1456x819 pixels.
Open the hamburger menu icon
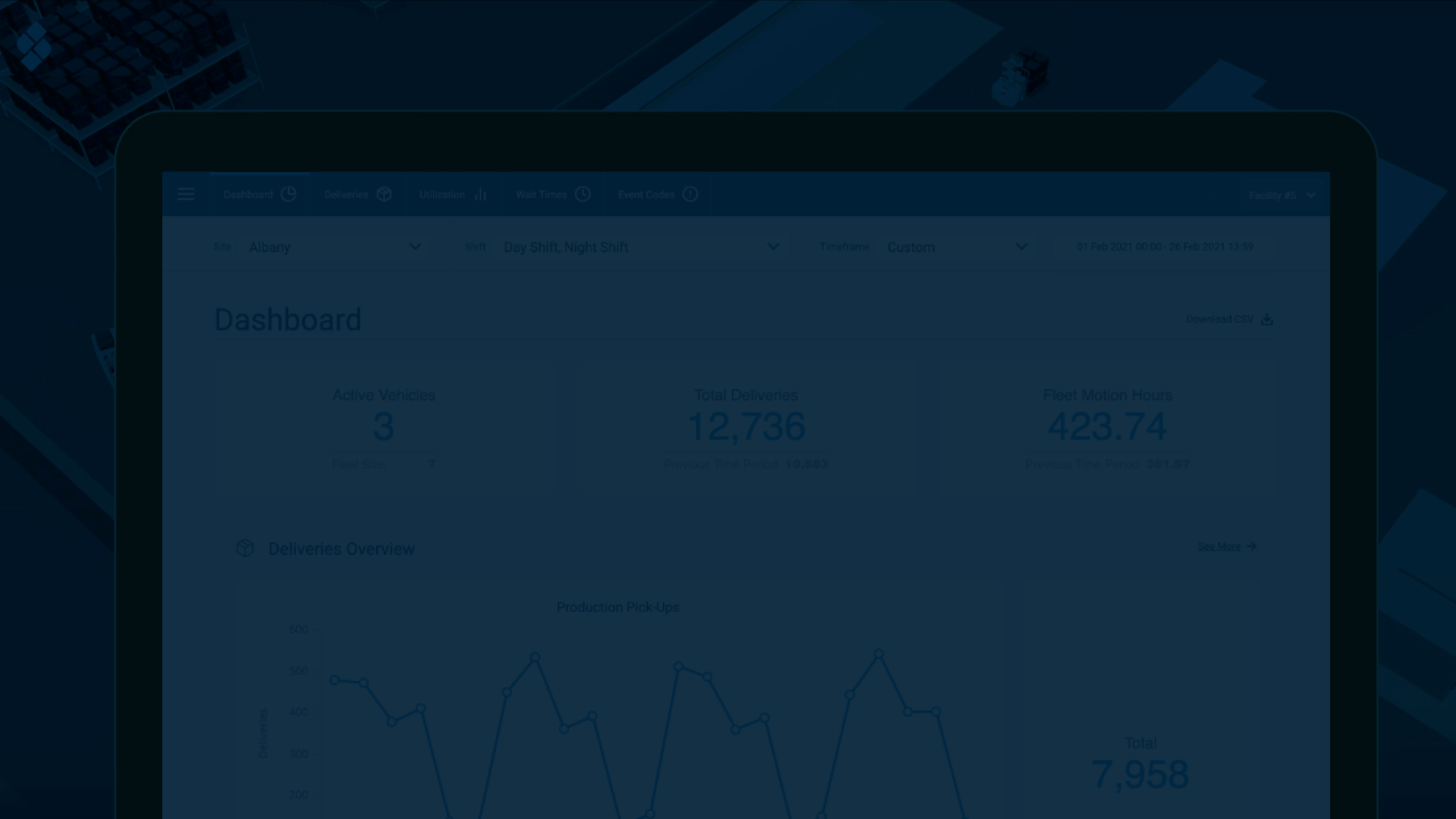pos(186,194)
